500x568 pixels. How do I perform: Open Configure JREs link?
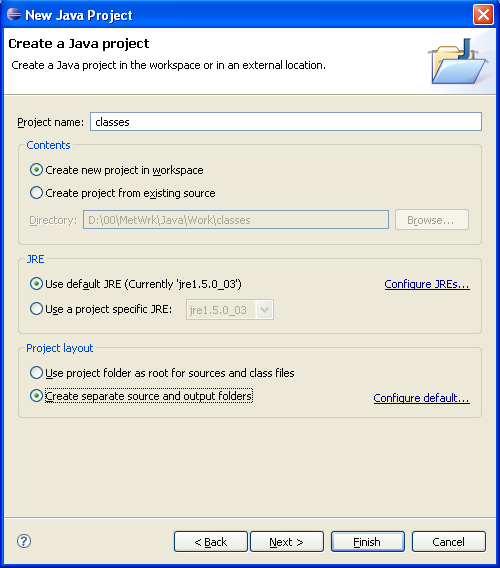pos(427,284)
